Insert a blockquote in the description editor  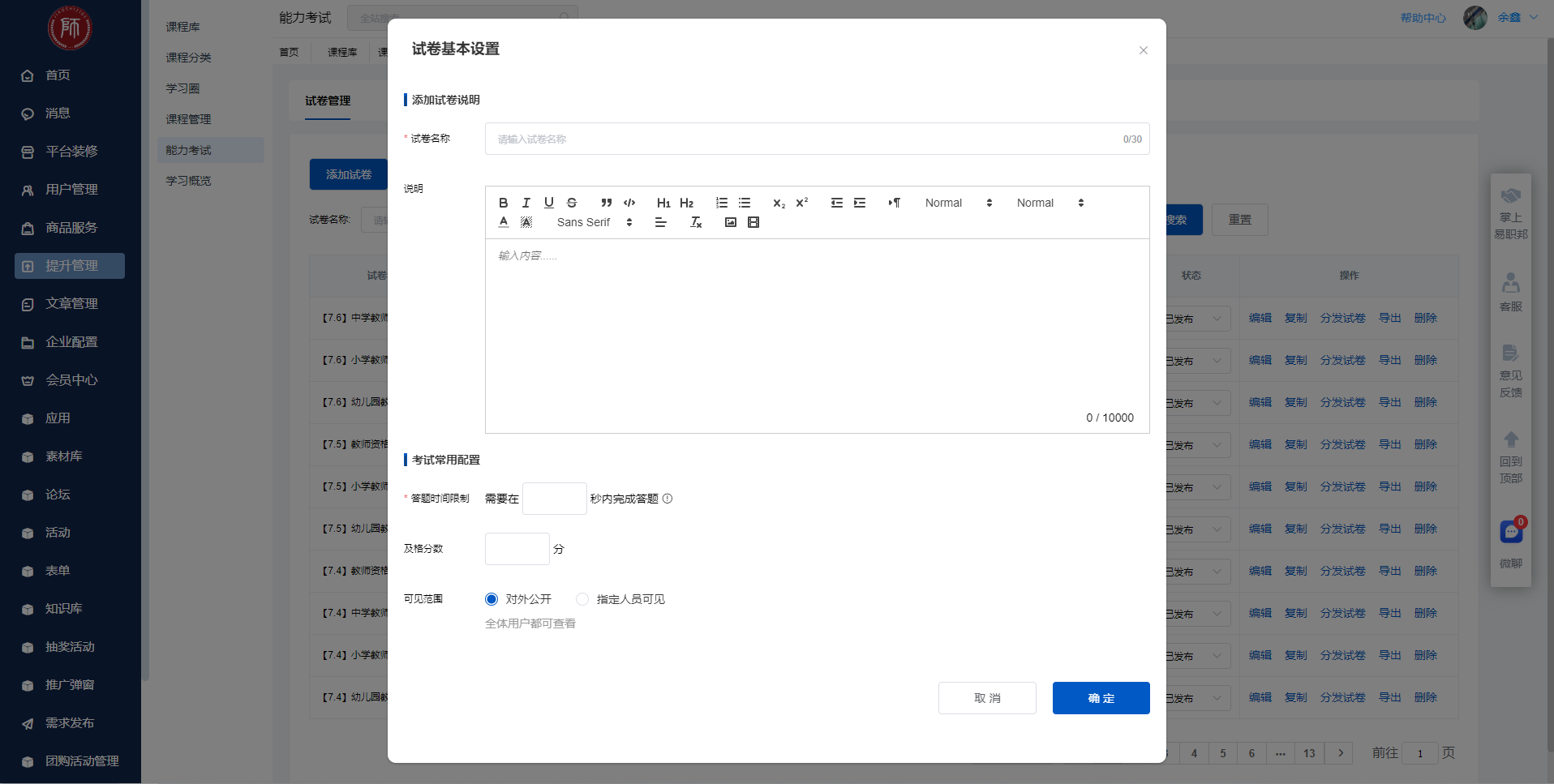pyautogui.click(x=606, y=203)
